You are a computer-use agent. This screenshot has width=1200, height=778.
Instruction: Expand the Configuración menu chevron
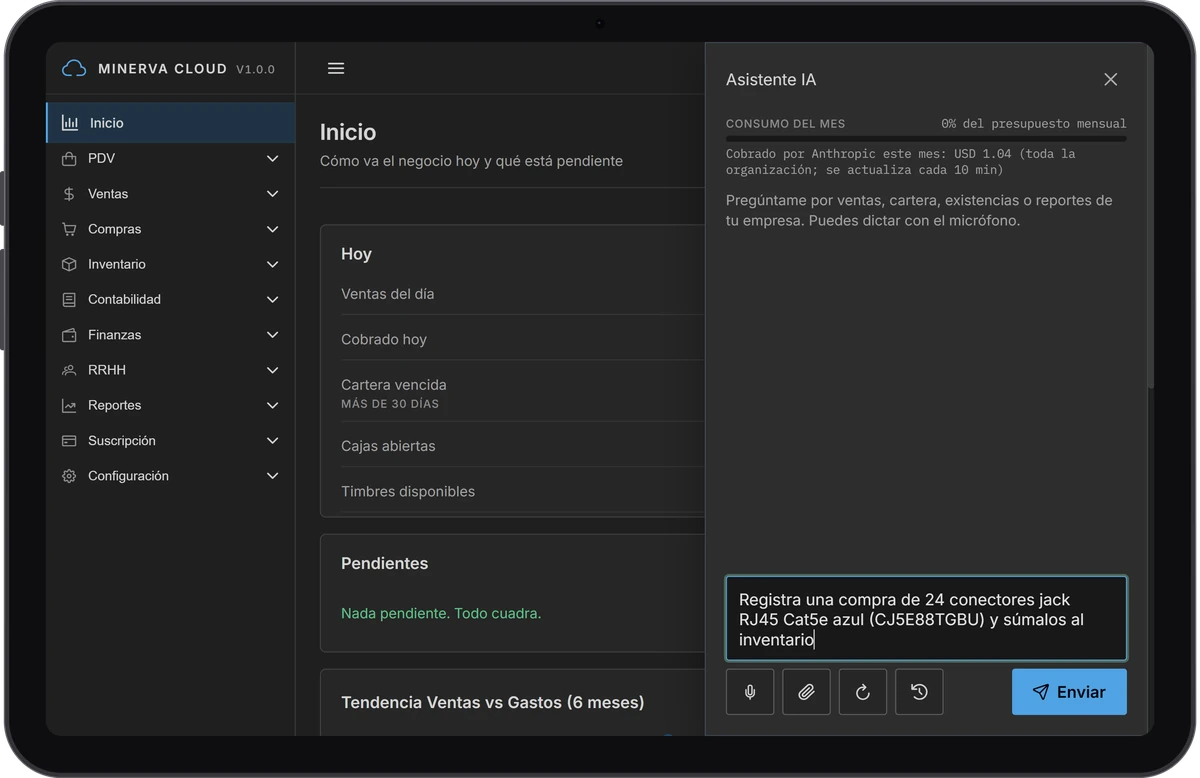273,476
